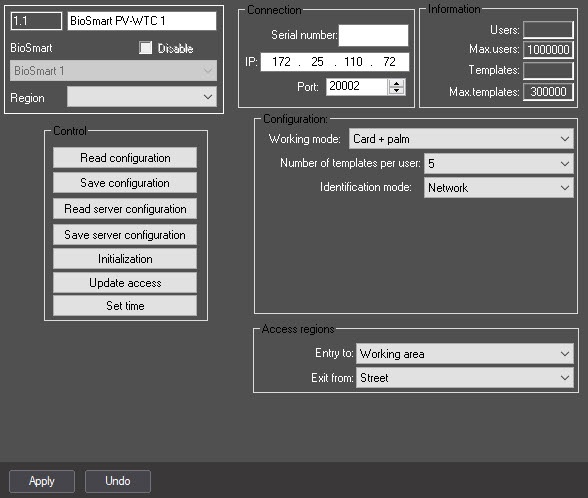Expand the Working mode dropdown

(461, 139)
